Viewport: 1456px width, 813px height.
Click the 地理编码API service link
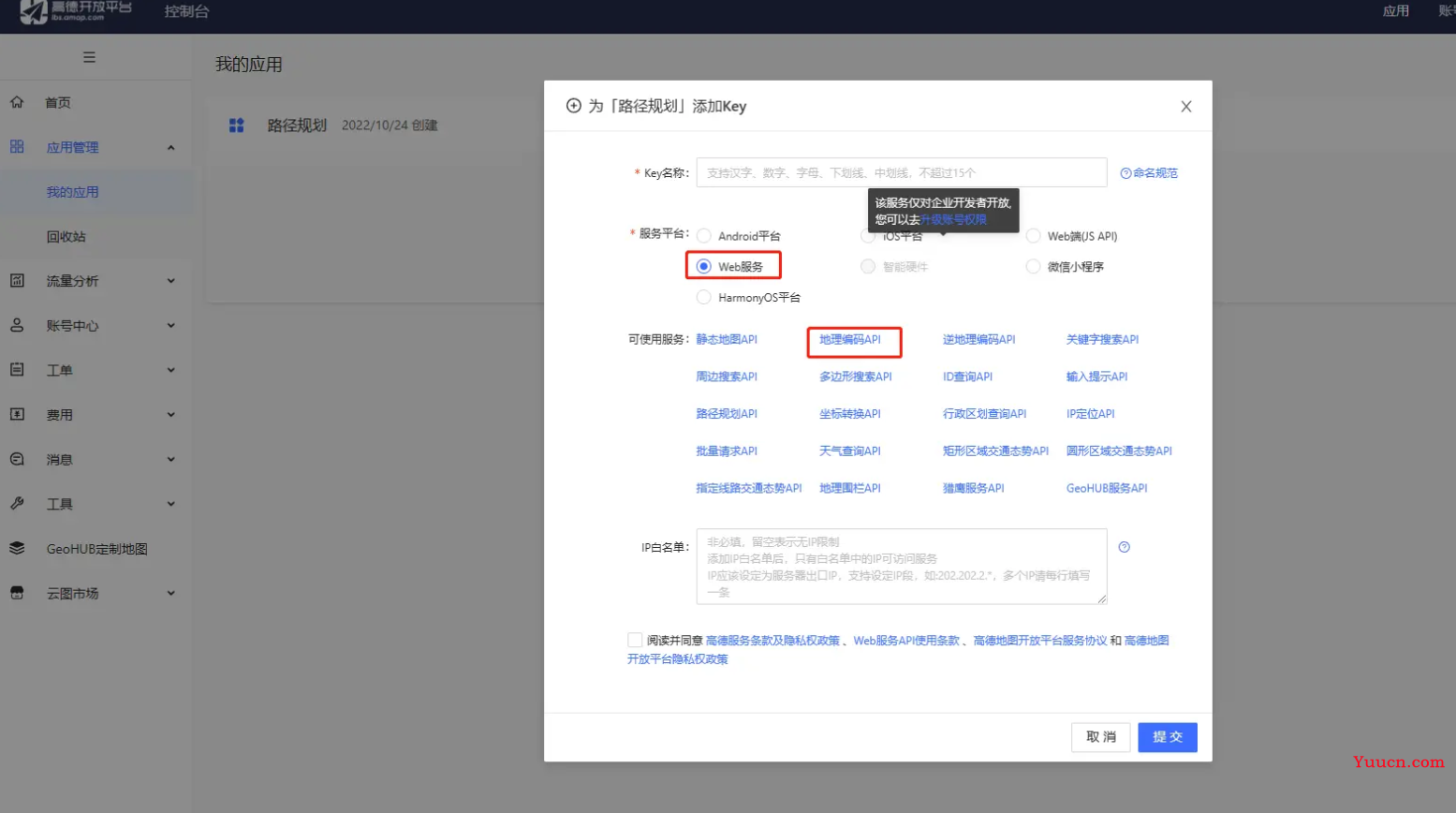[x=850, y=340]
